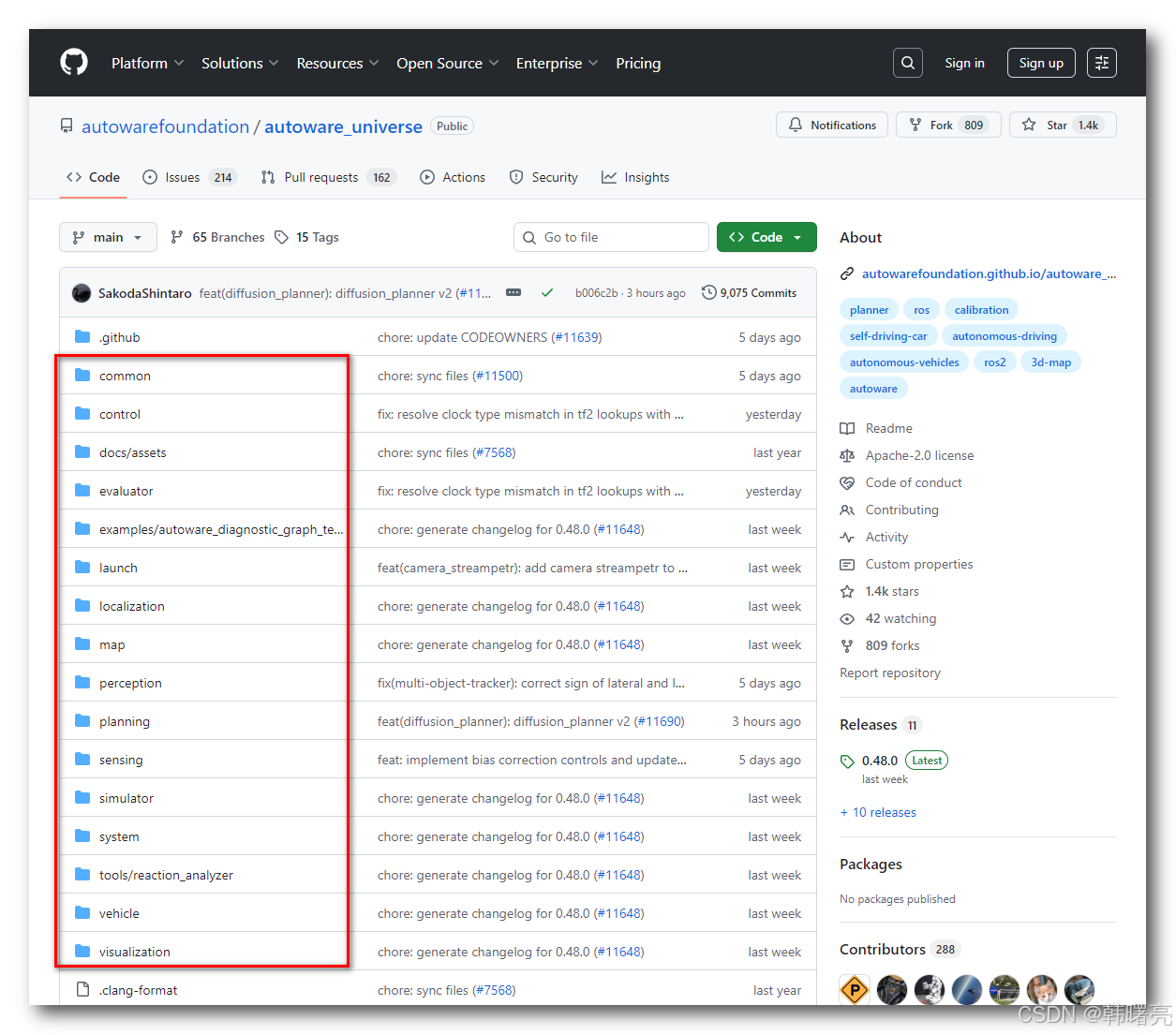Click the Sign up button
The width and height of the screenshot is (1176, 1035).
point(1041,63)
